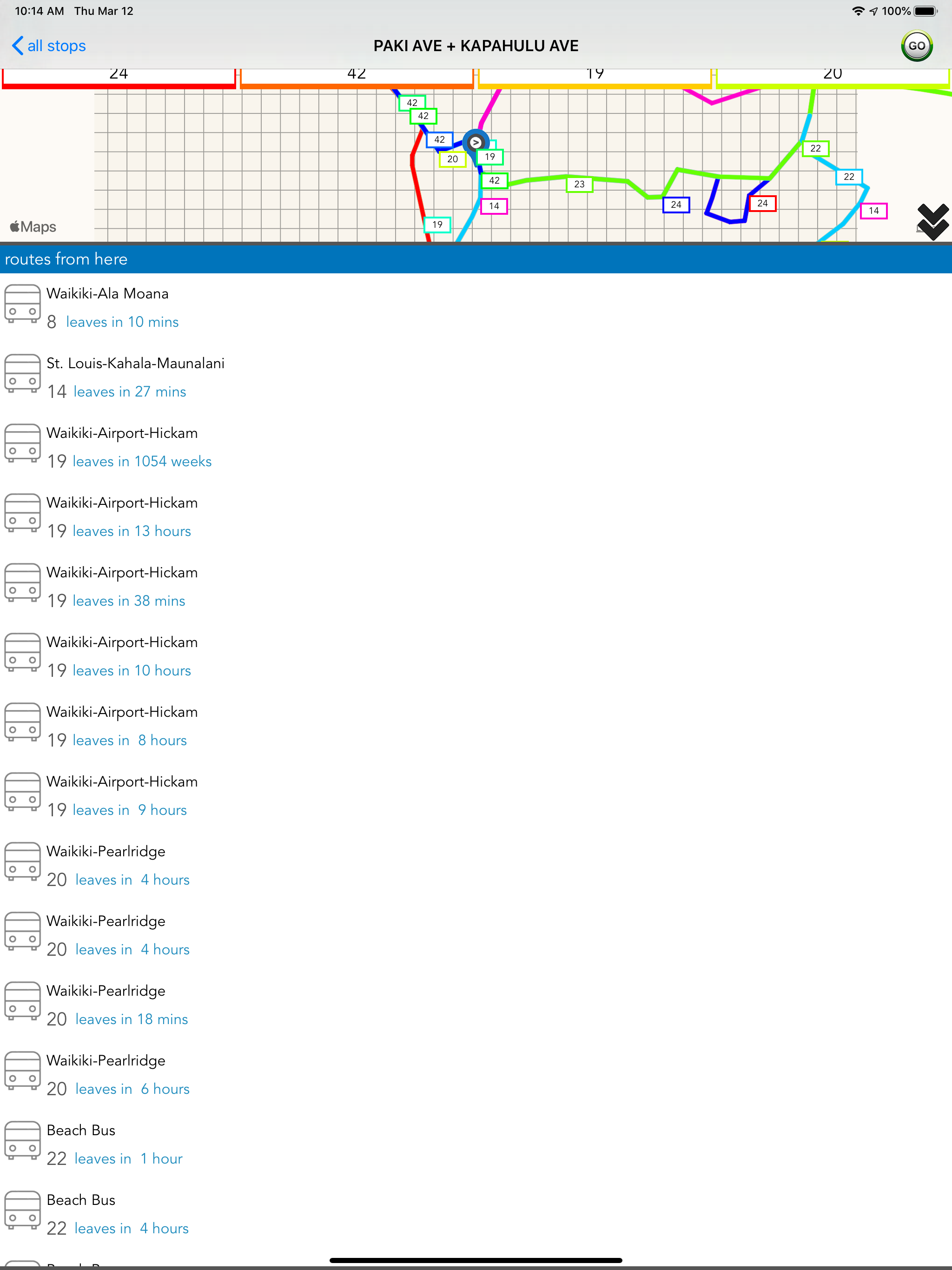Select route 24 red tab

tap(119, 78)
